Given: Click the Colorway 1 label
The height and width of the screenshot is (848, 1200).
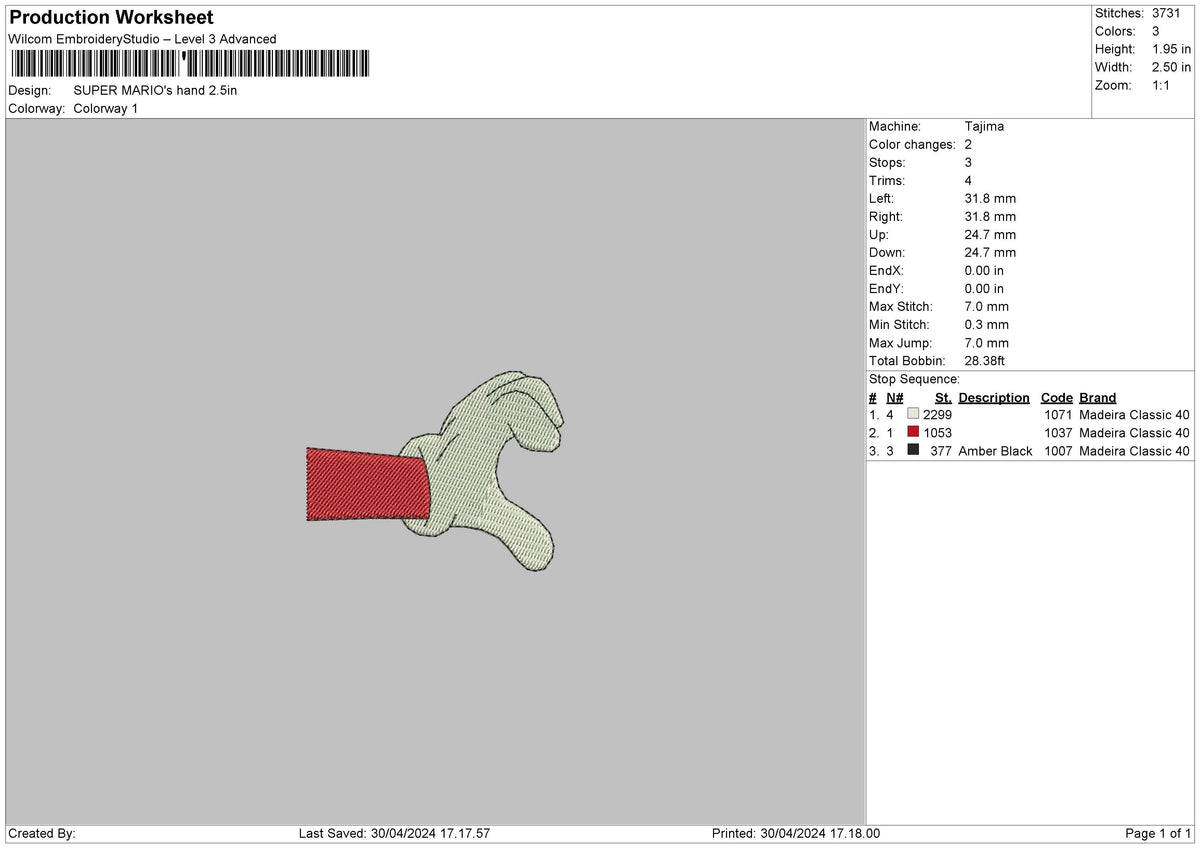Looking at the screenshot, I should tap(105, 108).
